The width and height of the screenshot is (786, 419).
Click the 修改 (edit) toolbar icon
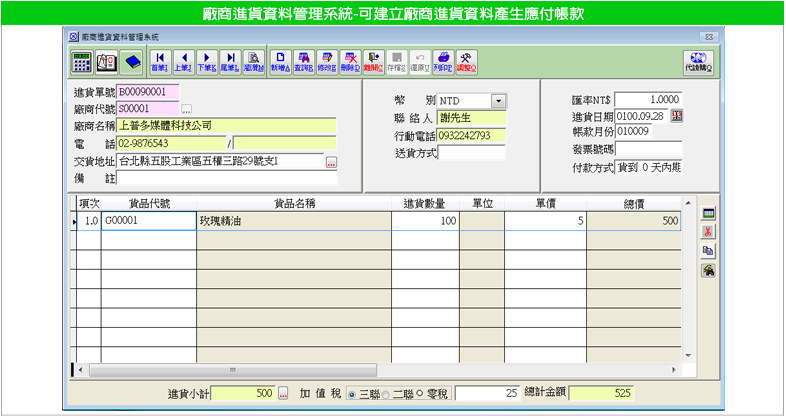coord(326,61)
